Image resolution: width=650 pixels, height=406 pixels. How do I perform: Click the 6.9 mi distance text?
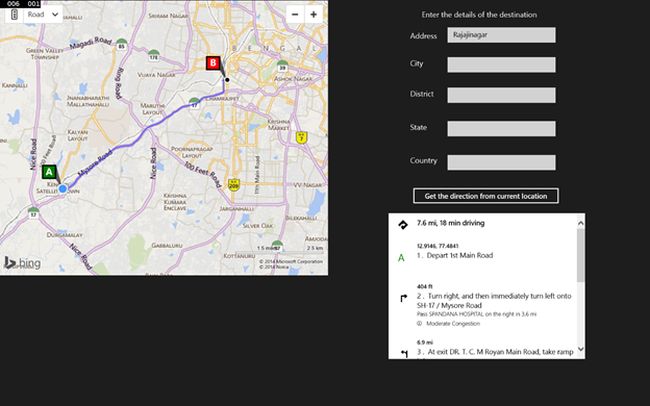[x=424, y=342]
